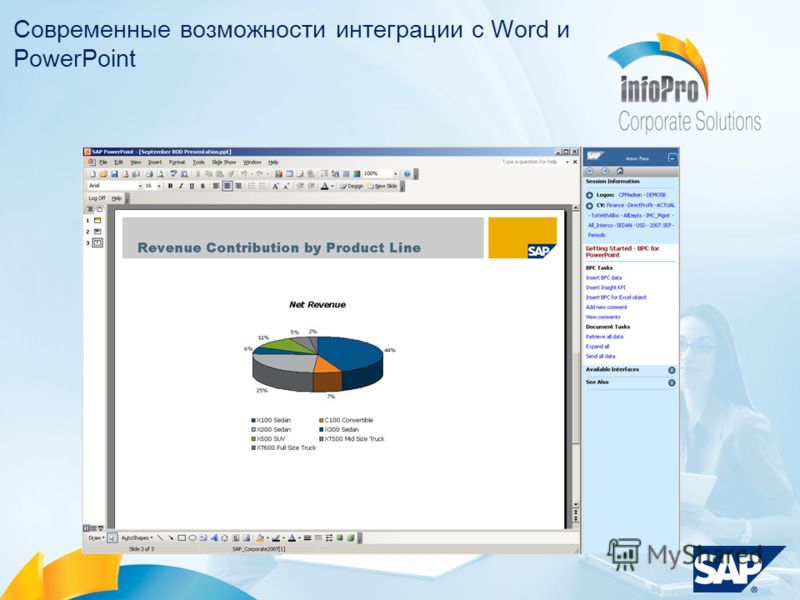Select the Oval drawing tool
The width and height of the screenshot is (800, 600).
[192, 538]
